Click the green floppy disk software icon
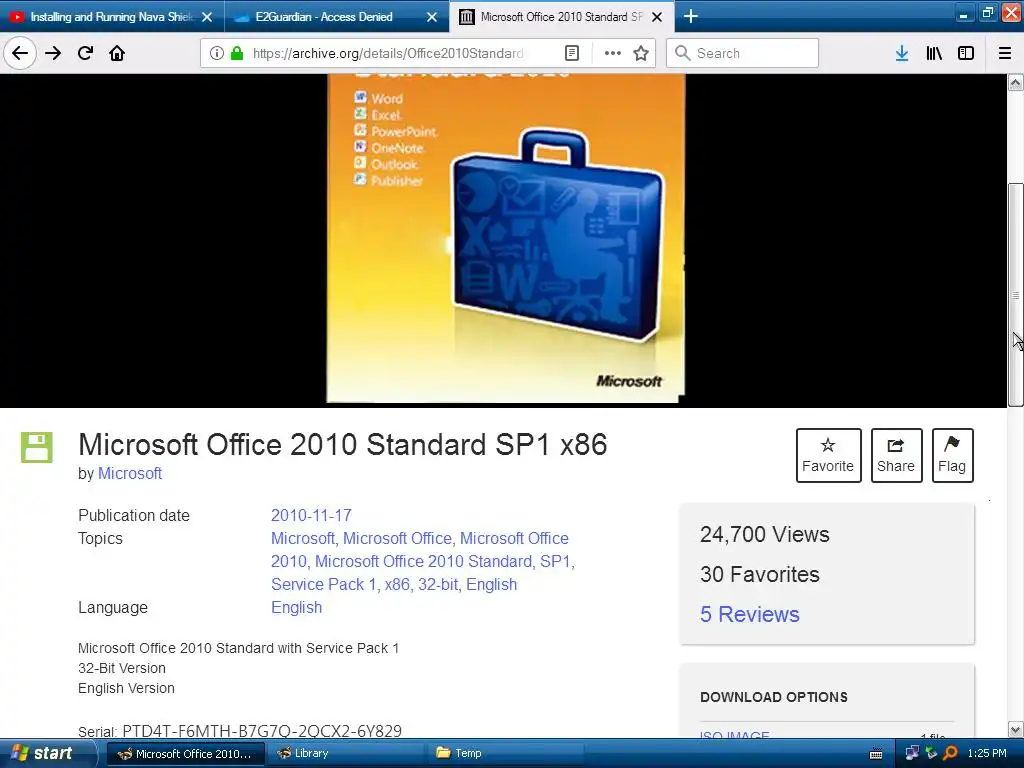This screenshot has width=1024, height=768. coord(37,447)
